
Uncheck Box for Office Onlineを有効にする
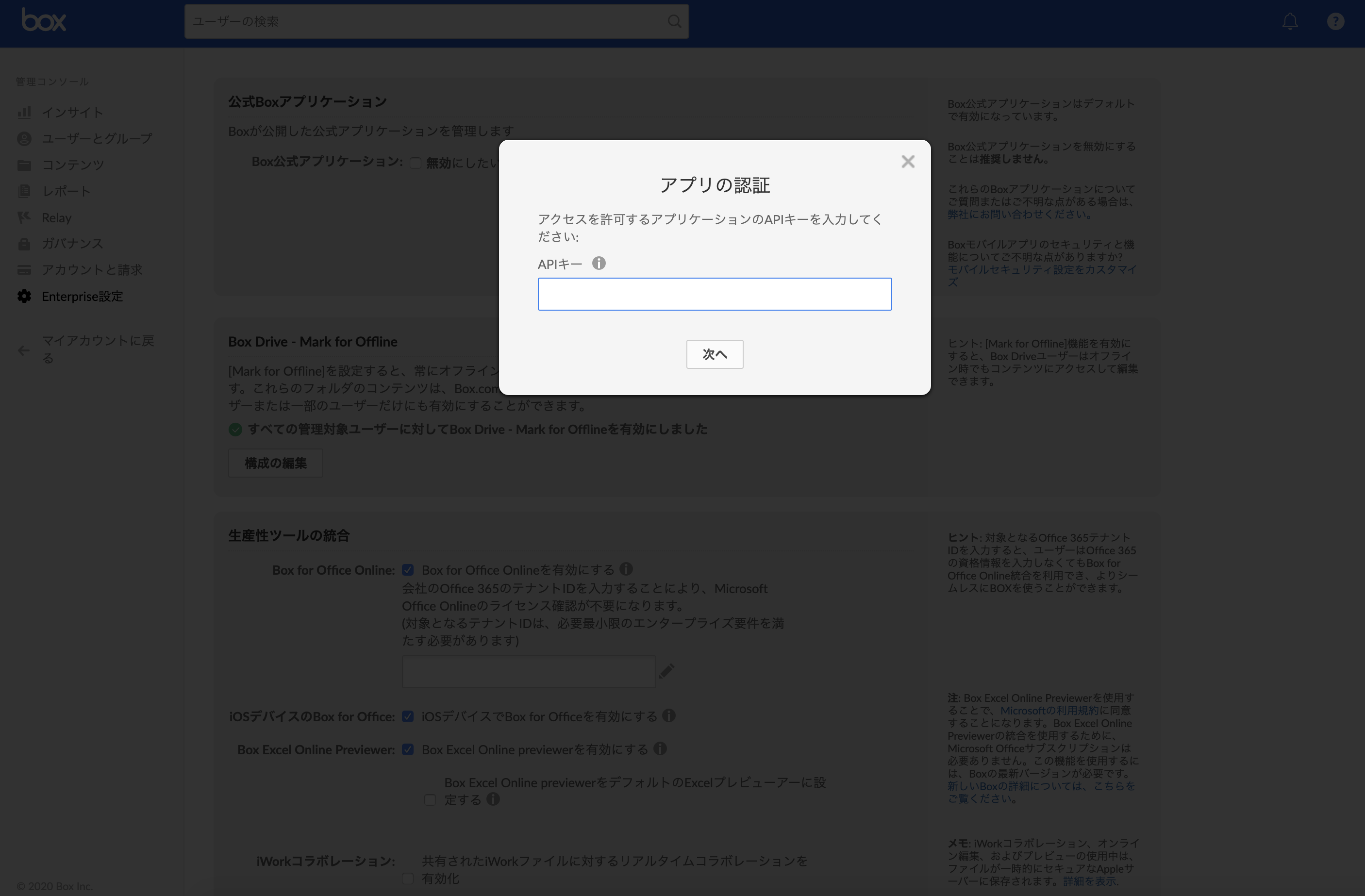pyautogui.click(x=408, y=570)
